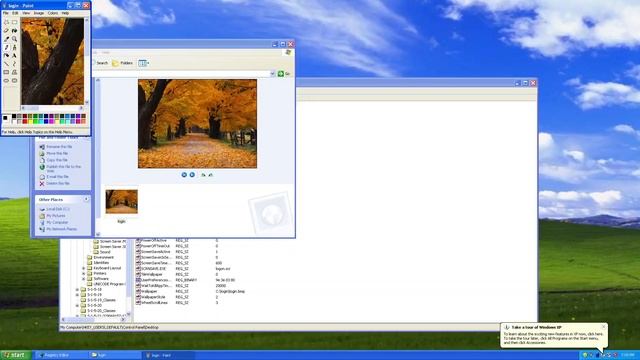Click Move this file link
This screenshot has width=640, height=360.
[x=57, y=153]
